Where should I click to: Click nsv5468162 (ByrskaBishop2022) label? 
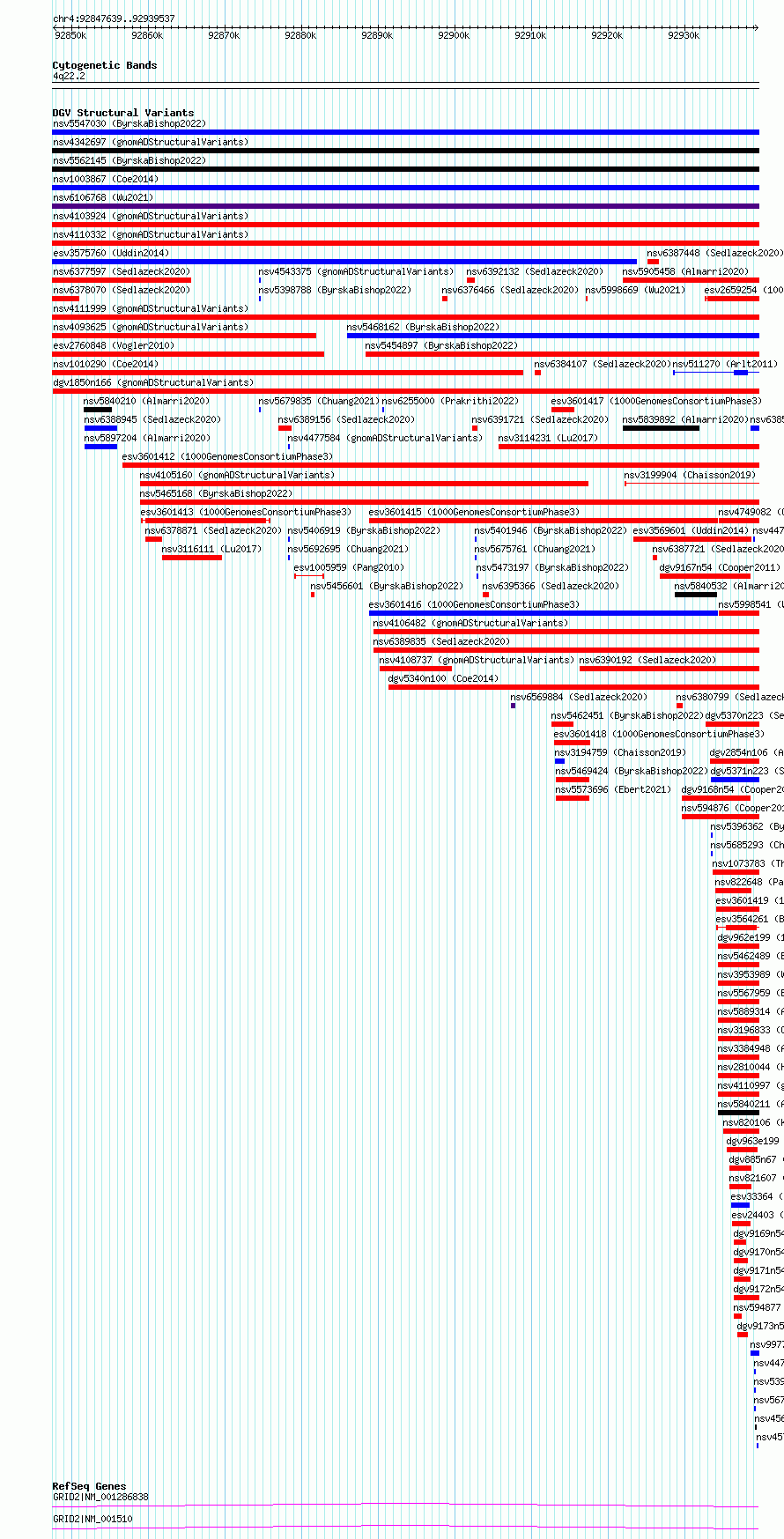click(x=423, y=328)
